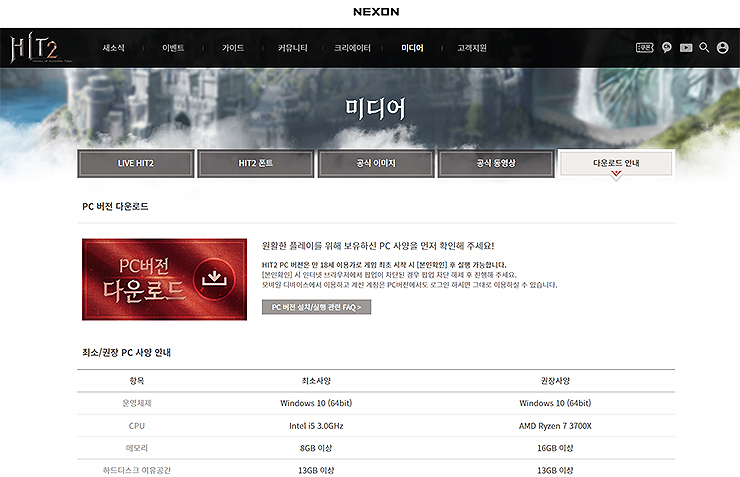Click the 권장사양 column header
Image resolution: width=740 pixels, height=477 pixels.
[x=555, y=381]
